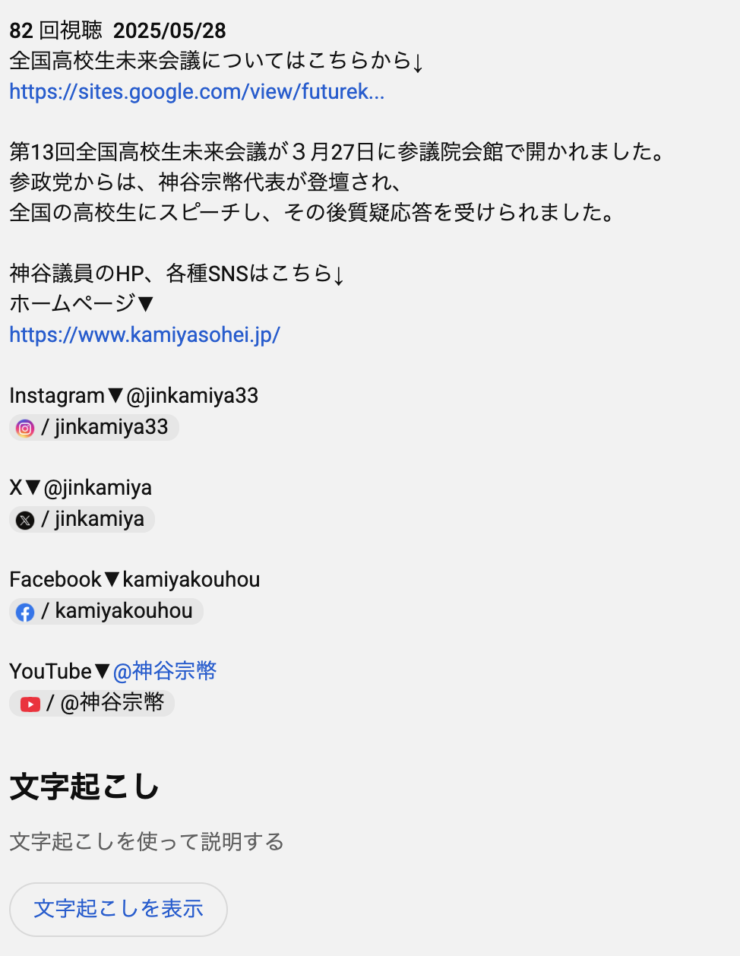The image size is (740, 956).
Task: Click the 82 回視聴 view count
Action: point(56,30)
